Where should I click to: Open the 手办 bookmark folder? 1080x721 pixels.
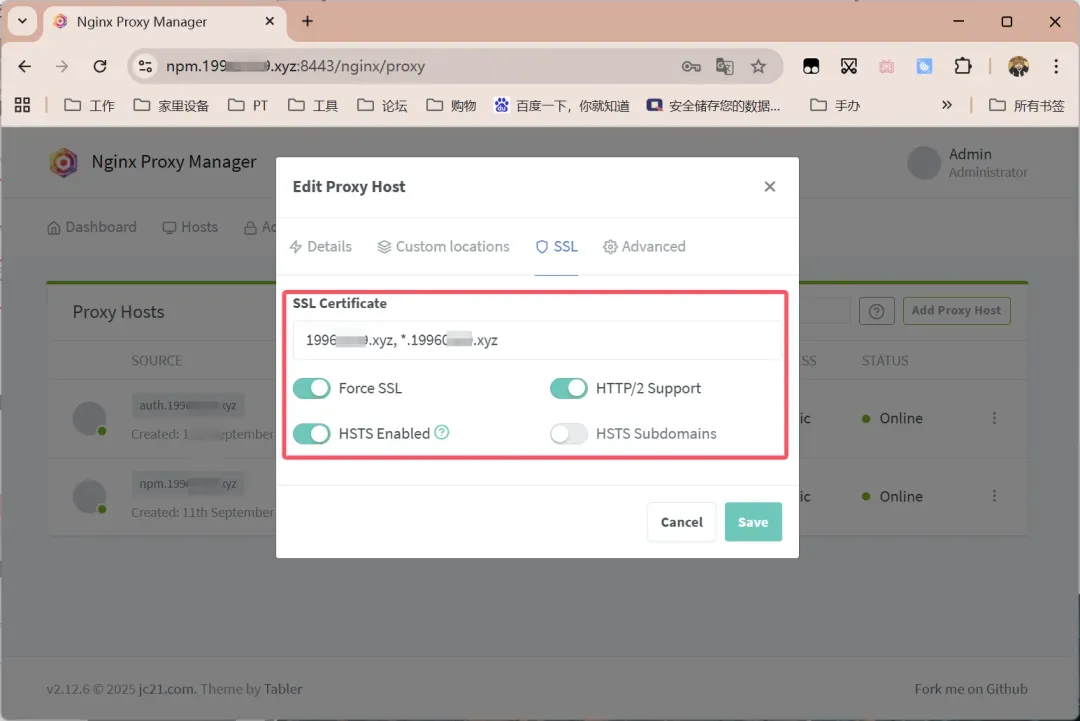(x=835, y=105)
